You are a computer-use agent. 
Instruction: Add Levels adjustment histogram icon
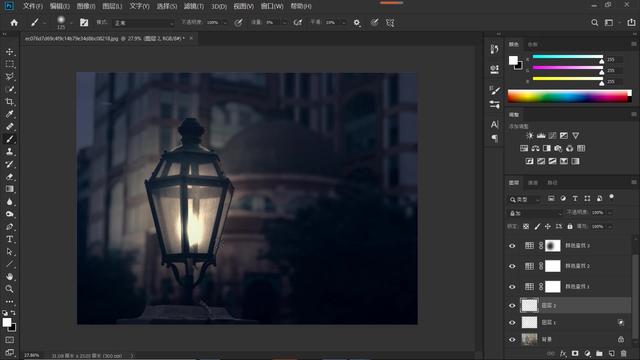(541, 136)
